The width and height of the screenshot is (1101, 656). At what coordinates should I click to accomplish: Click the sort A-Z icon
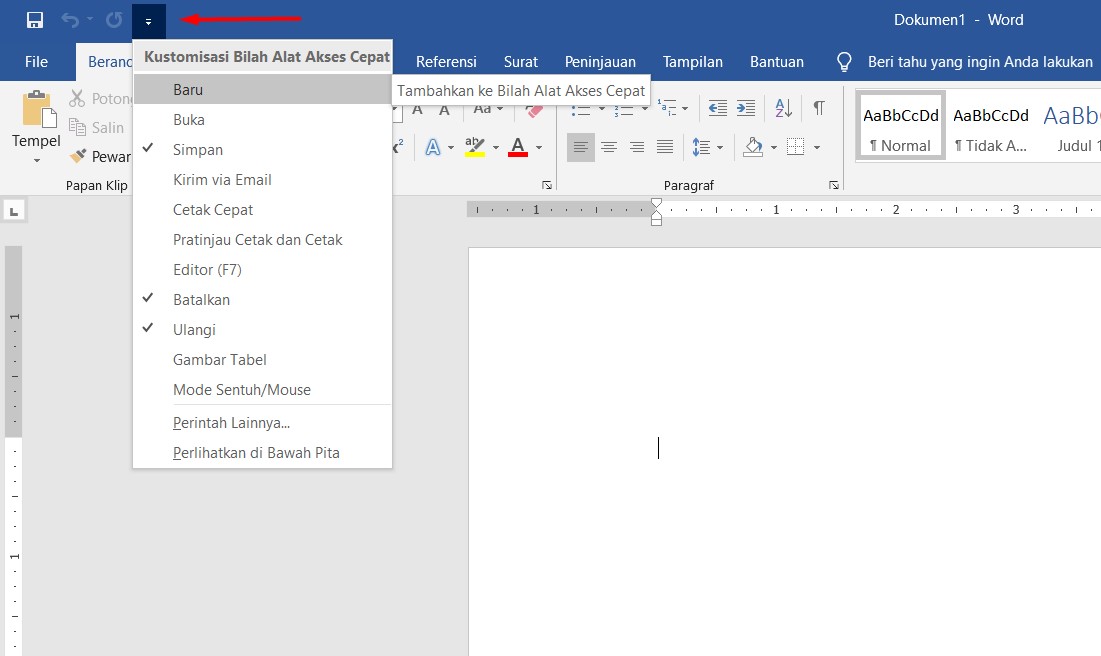coord(782,107)
